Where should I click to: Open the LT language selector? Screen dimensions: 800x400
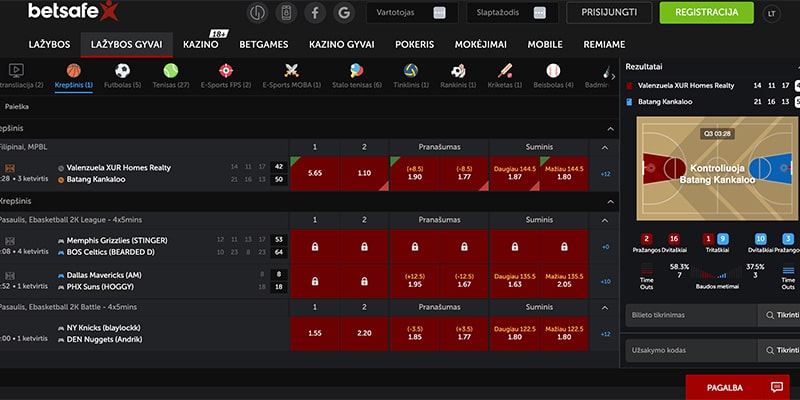(771, 13)
